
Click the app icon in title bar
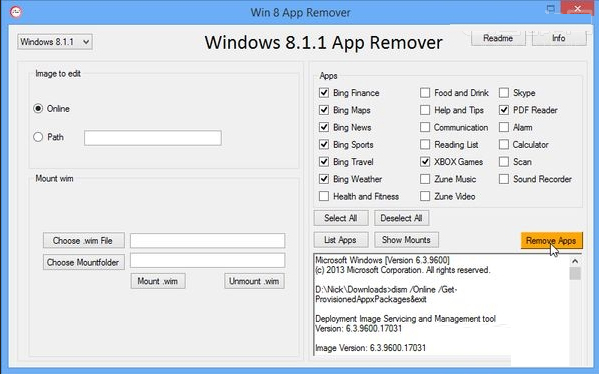coord(16,12)
